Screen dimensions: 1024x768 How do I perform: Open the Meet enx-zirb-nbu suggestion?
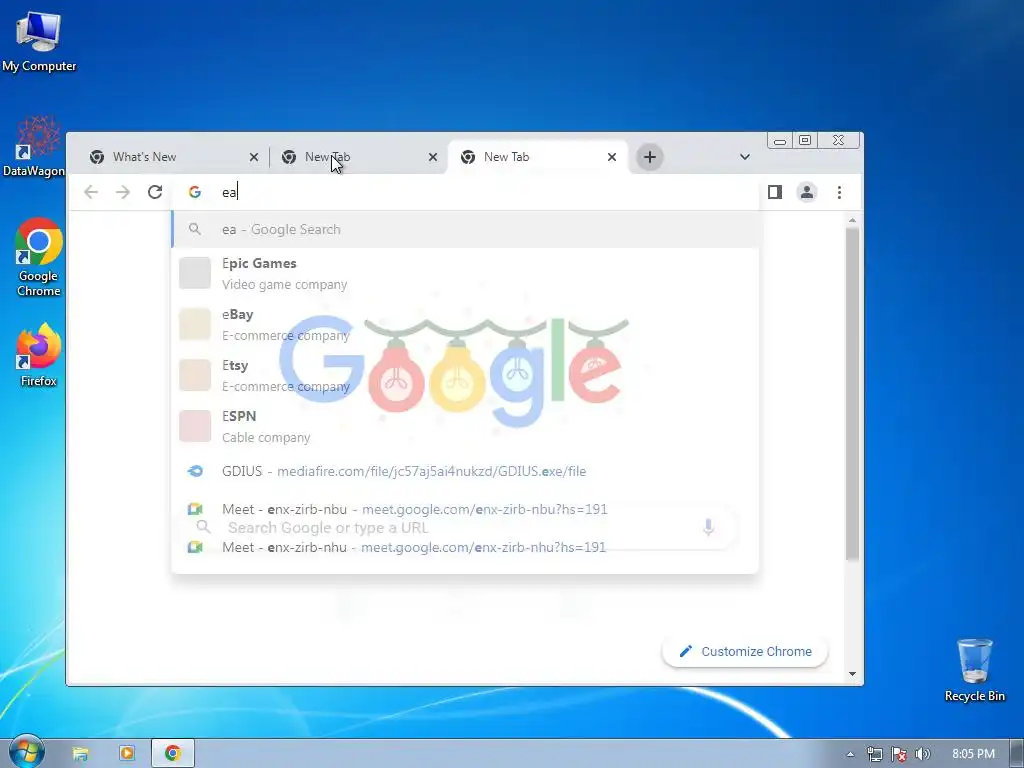(465, 509)
